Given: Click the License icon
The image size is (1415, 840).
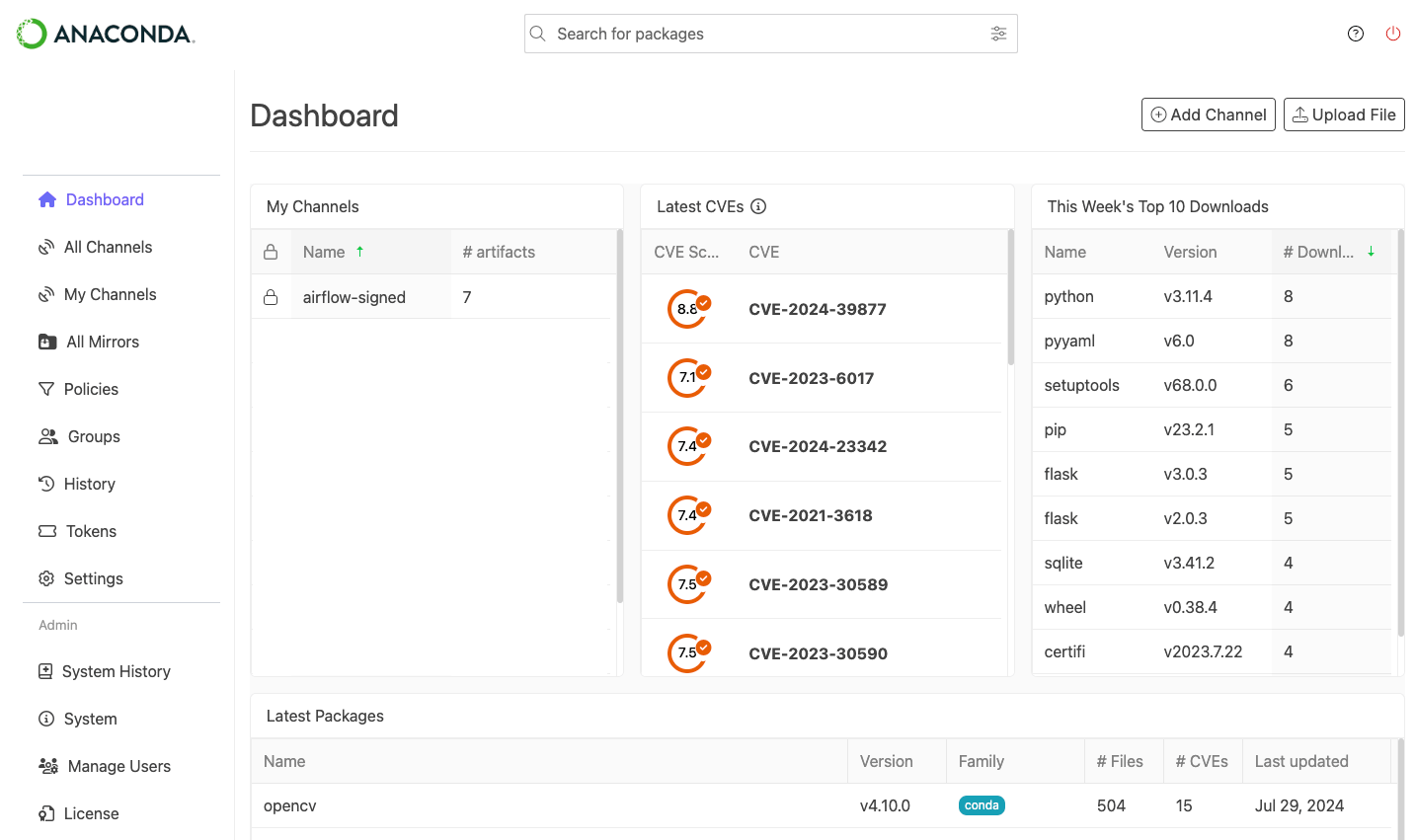Looking at the screenshot, I should 46,813.
